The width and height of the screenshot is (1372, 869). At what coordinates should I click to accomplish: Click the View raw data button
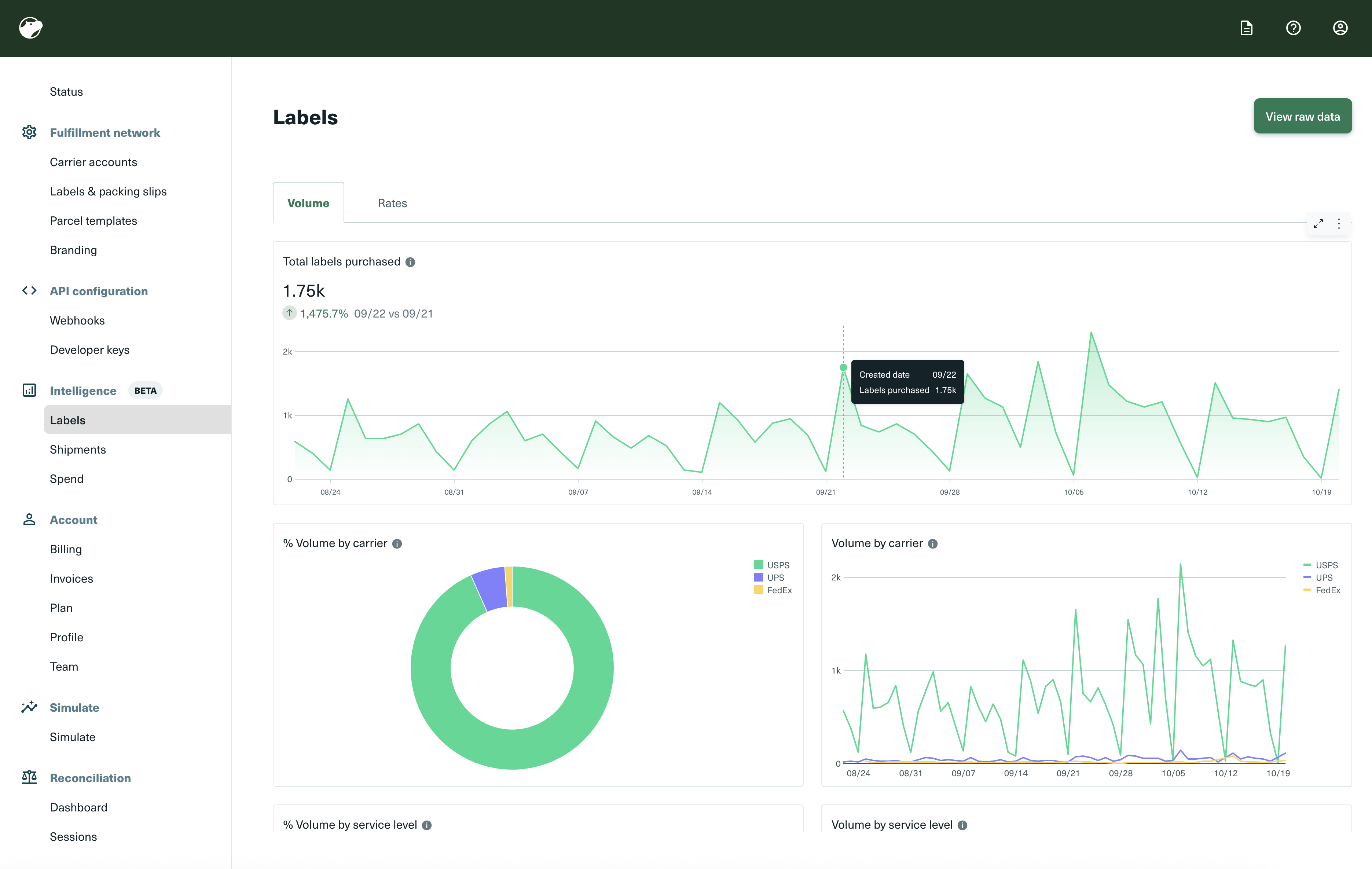pos(1302,116)
